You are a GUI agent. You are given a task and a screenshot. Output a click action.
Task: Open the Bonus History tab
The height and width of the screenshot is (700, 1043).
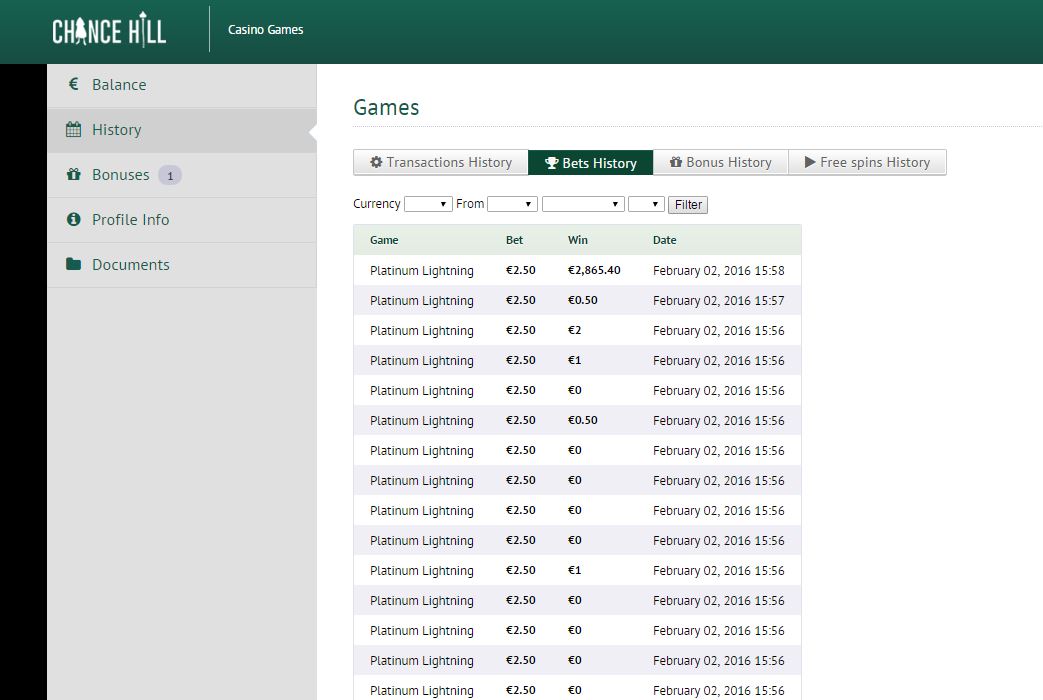[x=721, y=162]
